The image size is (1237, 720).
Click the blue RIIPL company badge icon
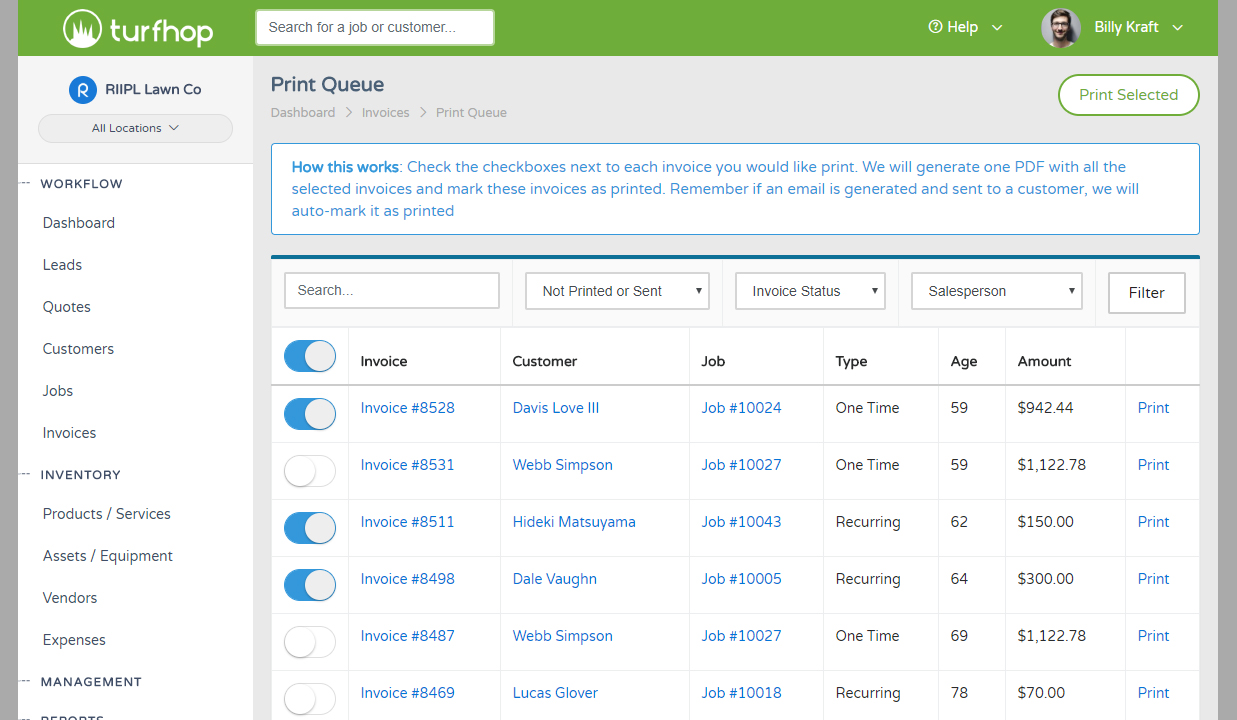82,89
